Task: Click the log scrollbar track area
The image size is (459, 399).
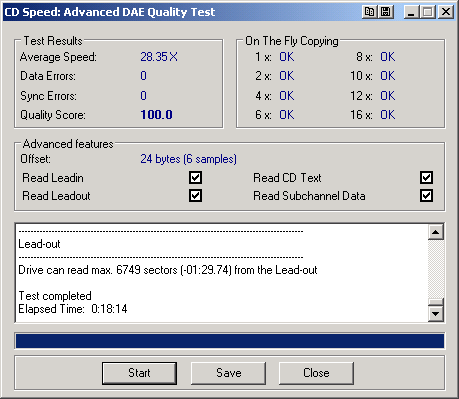Action: click(x=436, y=269)
